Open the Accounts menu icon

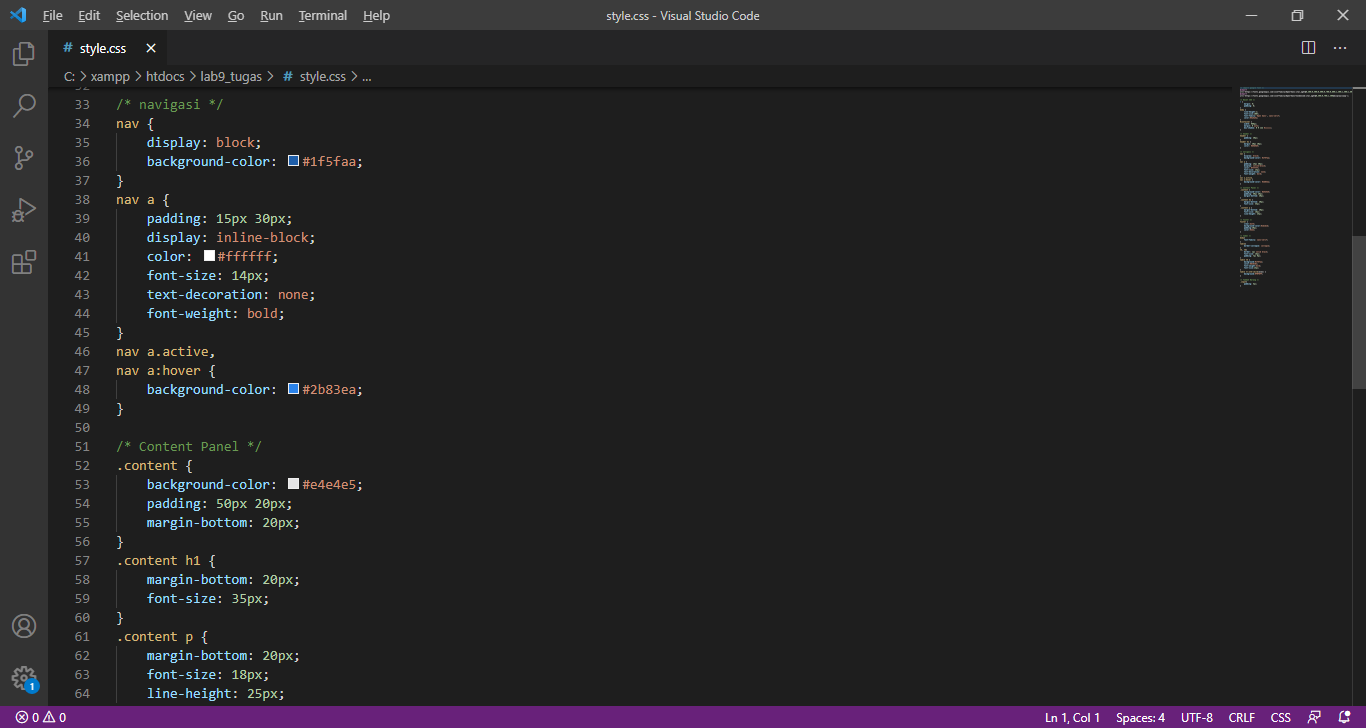point(24,626)
